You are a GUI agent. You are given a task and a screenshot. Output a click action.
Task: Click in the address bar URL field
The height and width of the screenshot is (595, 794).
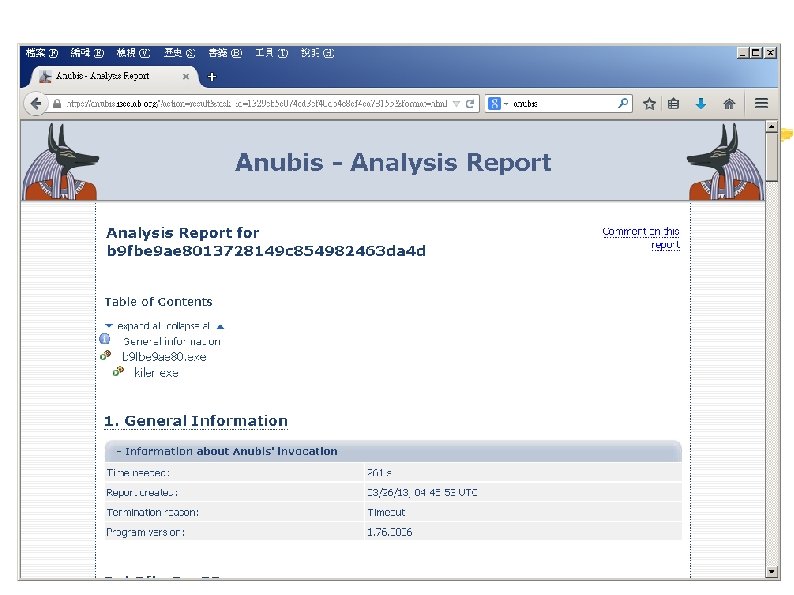256,104
